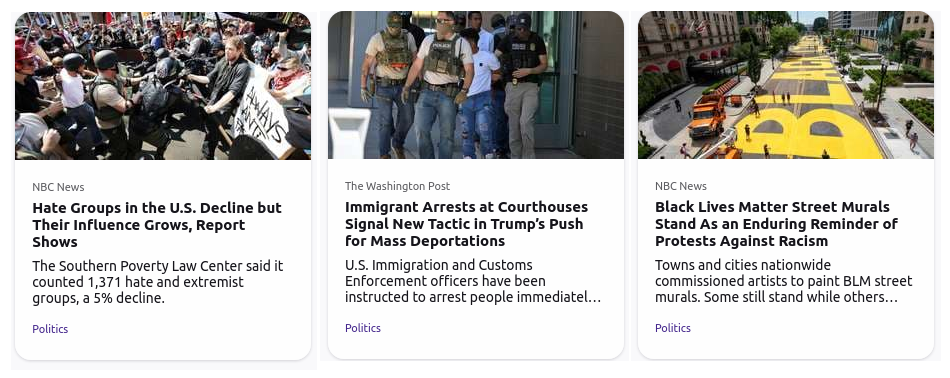This screenshot has width=950, height=378.
Task: Open the courthouse police officers photo thumbnail
Action: pyautogui.click(x=476, y=85)
